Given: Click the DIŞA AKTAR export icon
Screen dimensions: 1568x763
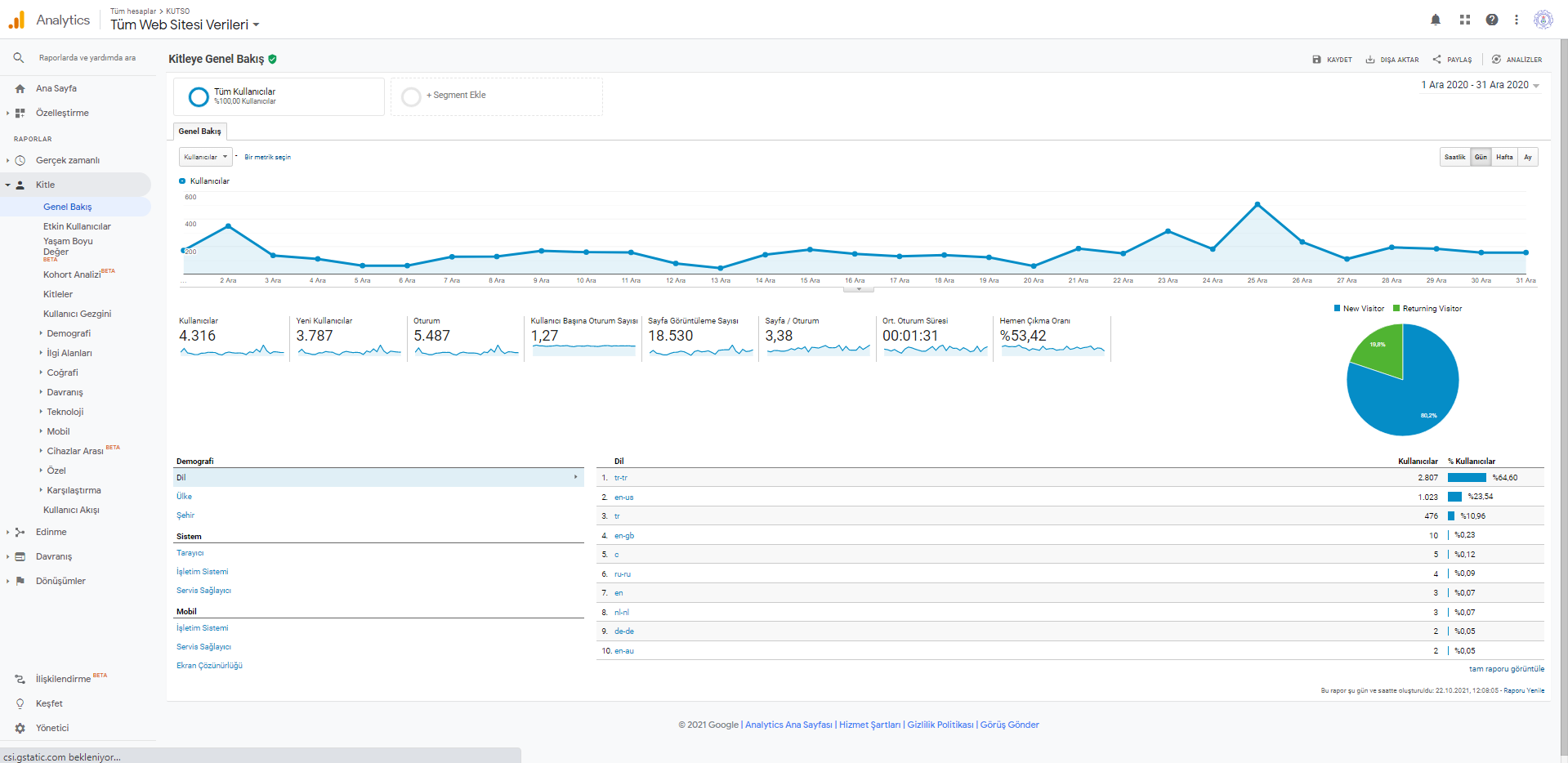Looking at the screenshot, I should 1370,60.
